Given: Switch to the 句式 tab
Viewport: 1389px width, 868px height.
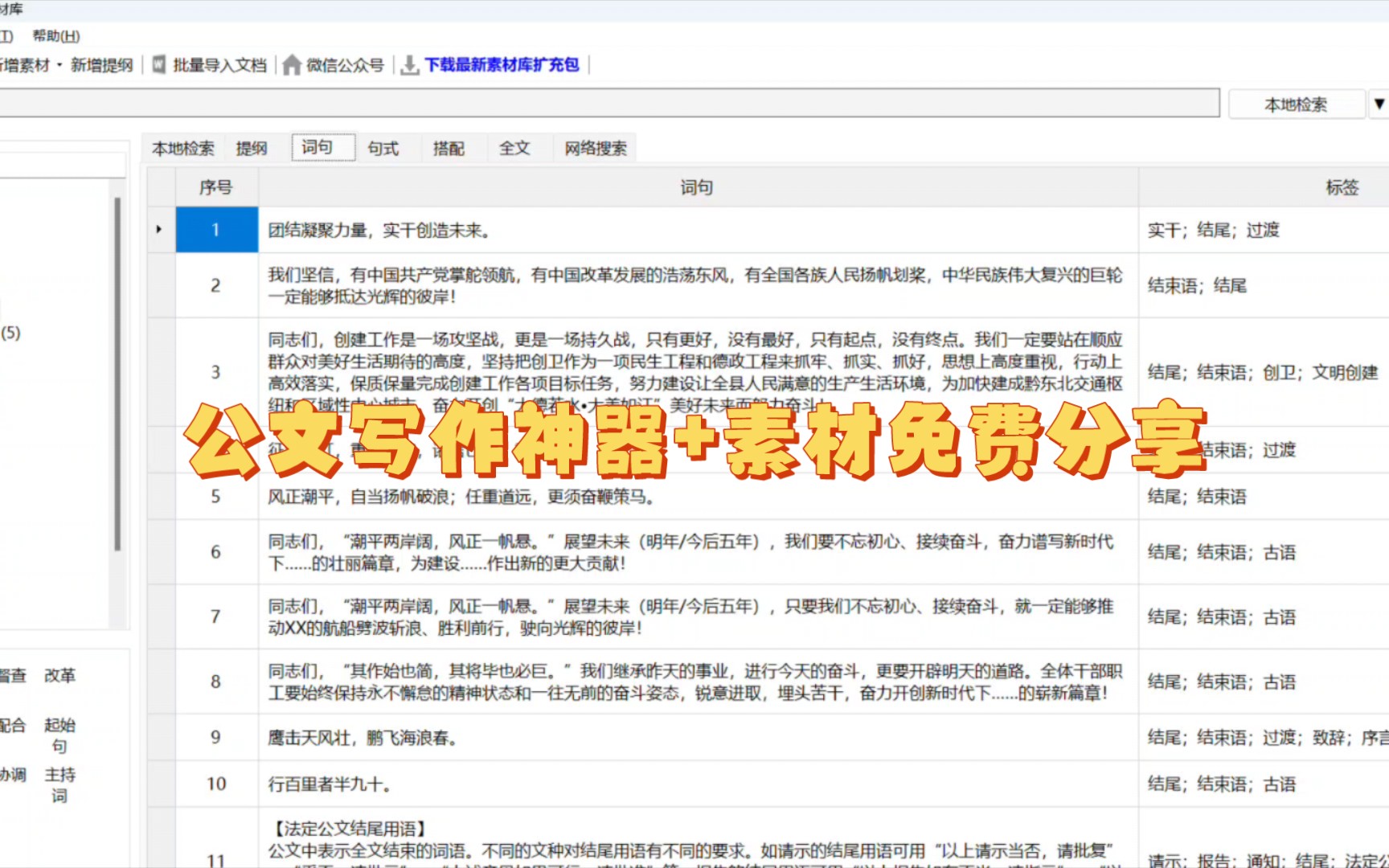Looking at the screenshot, I should coord(383,148).
